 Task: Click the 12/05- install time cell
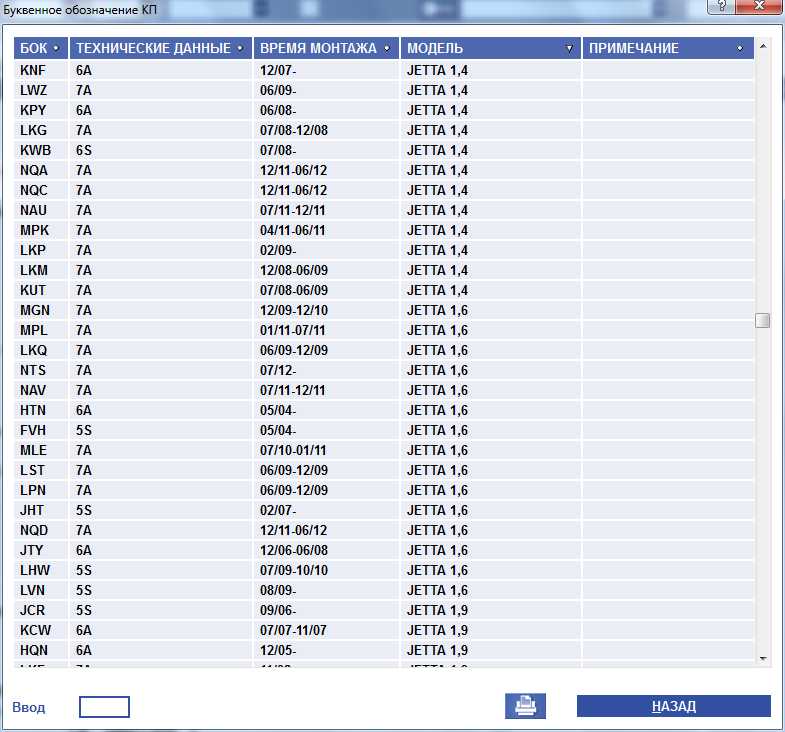tap(278, 650)
